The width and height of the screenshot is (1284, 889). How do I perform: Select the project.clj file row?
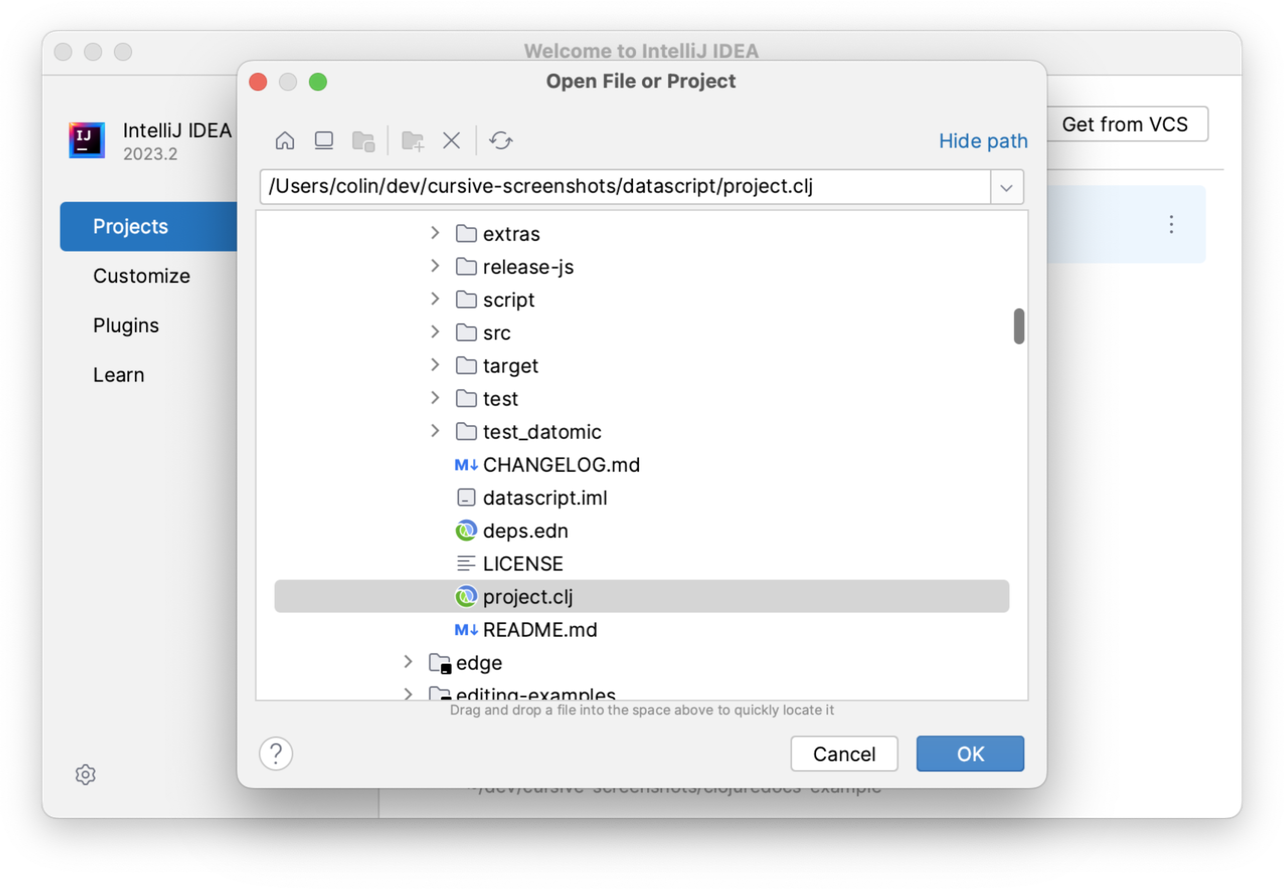pos(641,597)
